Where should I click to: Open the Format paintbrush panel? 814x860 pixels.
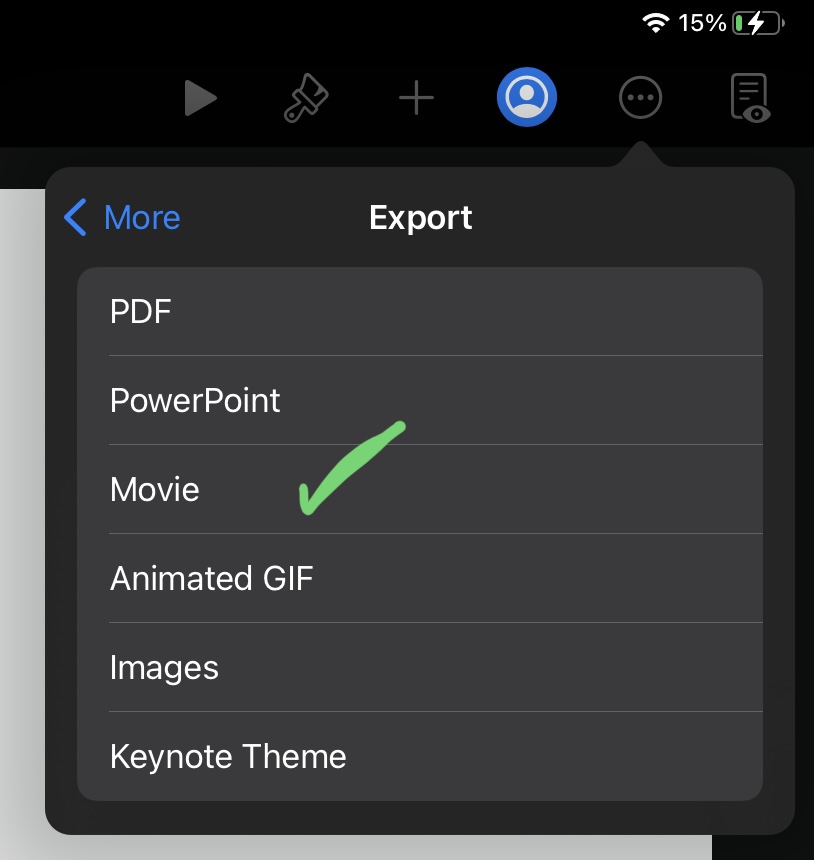306,98
